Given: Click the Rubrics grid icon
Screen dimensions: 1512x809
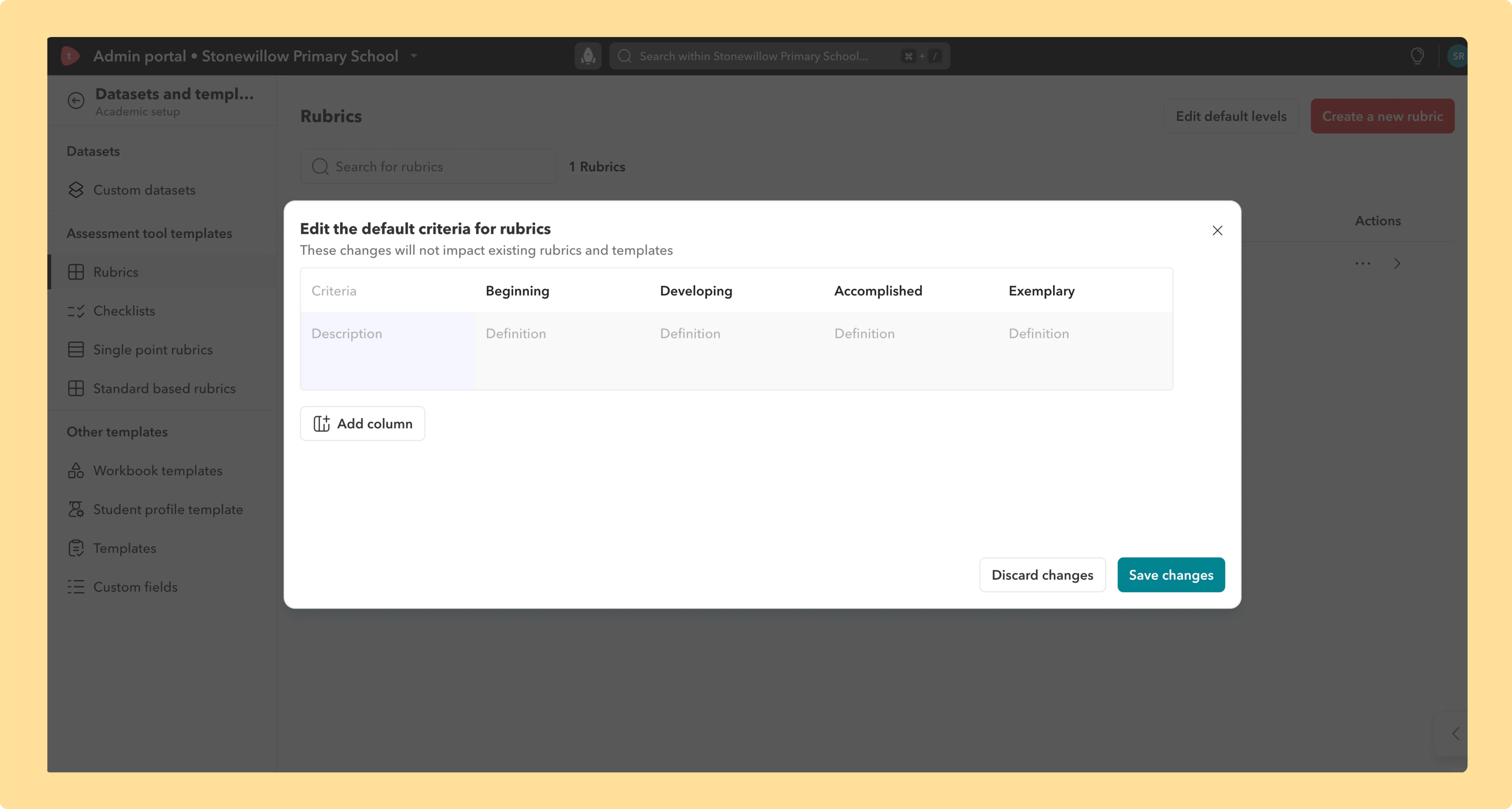Looking at the screenshot, I should click(x=76, y=272).
